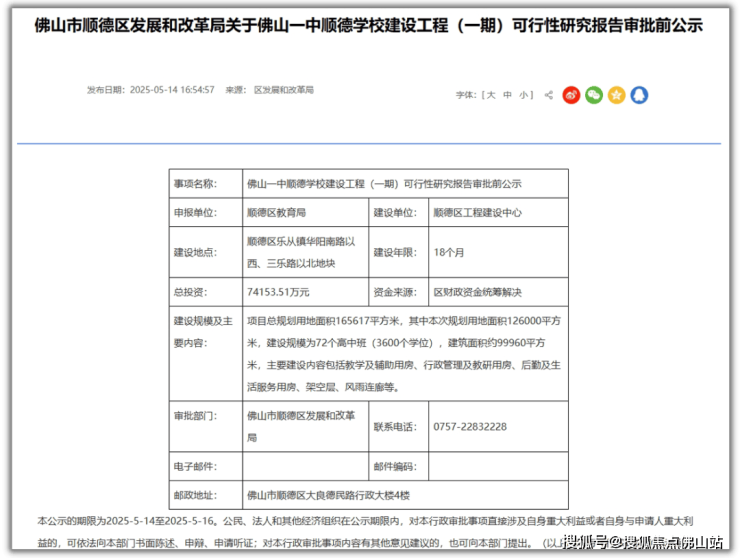Set font size to small (小)
740x558 pixels.
click(x=523, y=95)
